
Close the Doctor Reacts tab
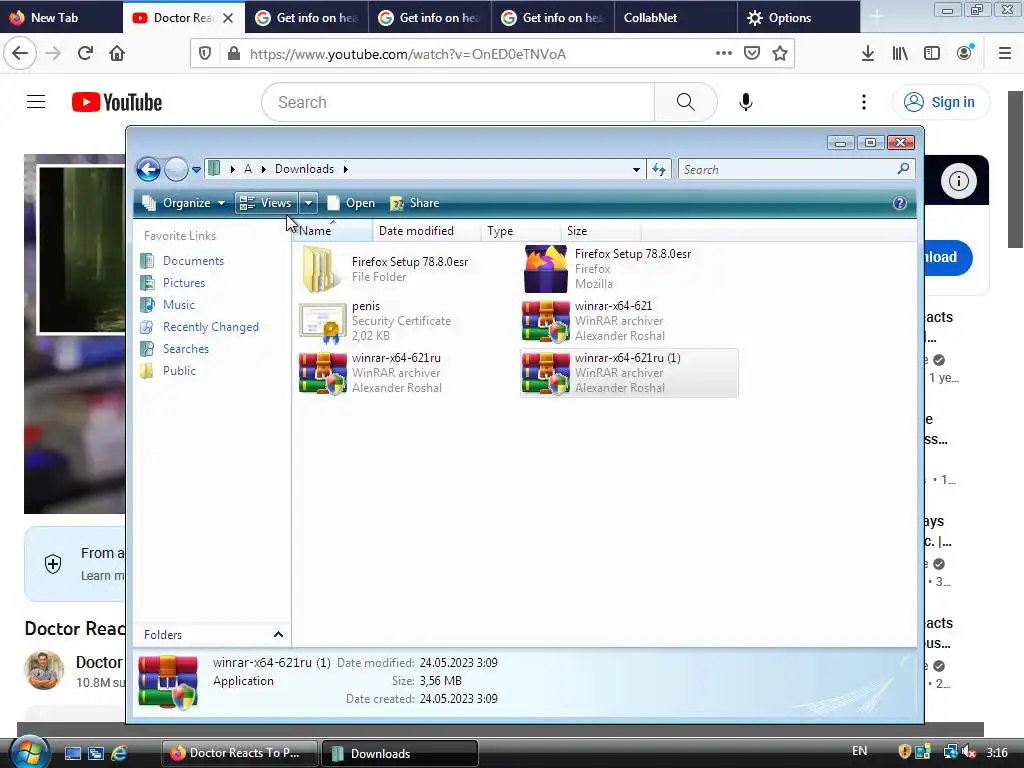228,18
